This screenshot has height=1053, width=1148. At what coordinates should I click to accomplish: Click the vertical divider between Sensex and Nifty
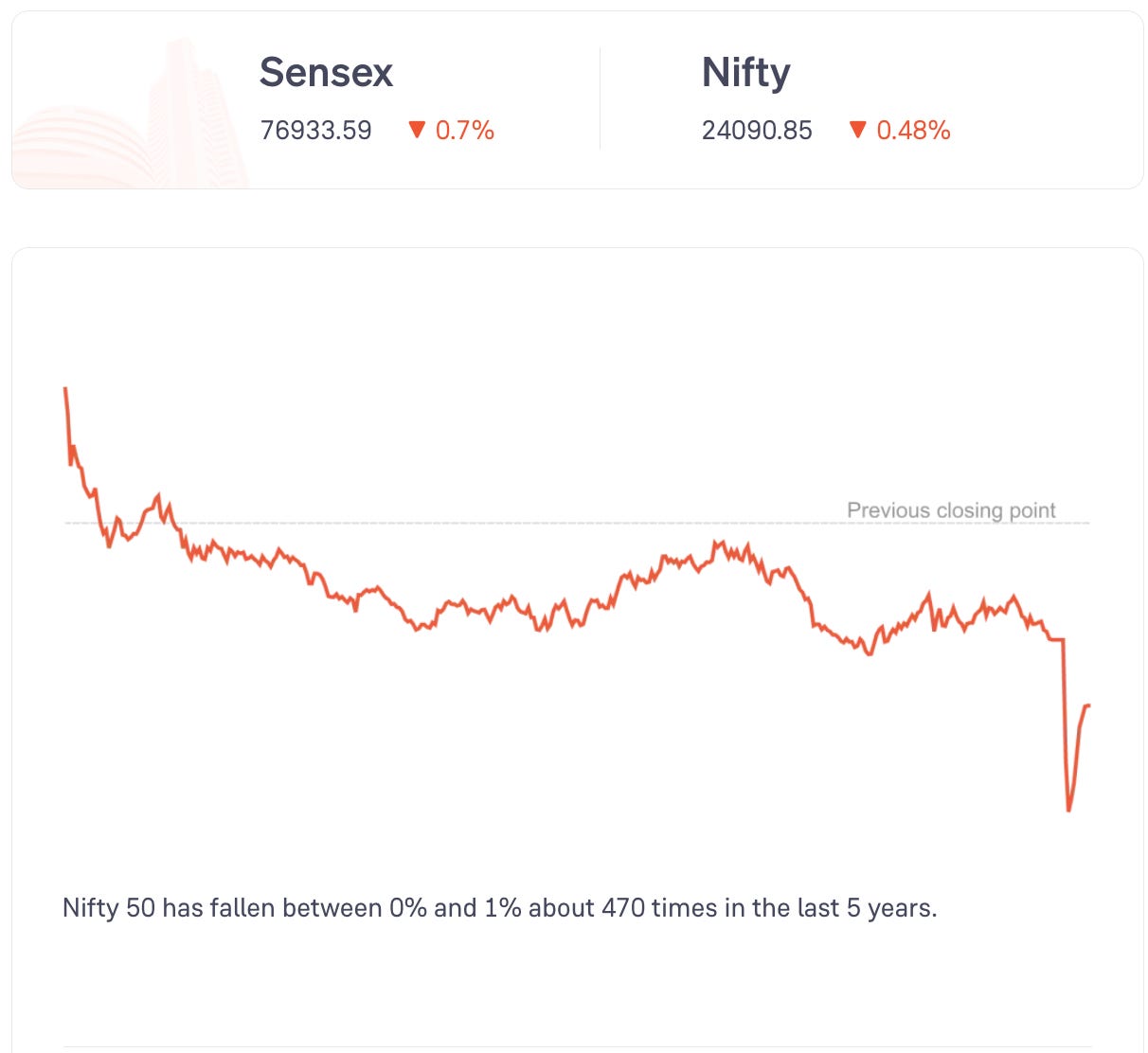click(600, 99)
